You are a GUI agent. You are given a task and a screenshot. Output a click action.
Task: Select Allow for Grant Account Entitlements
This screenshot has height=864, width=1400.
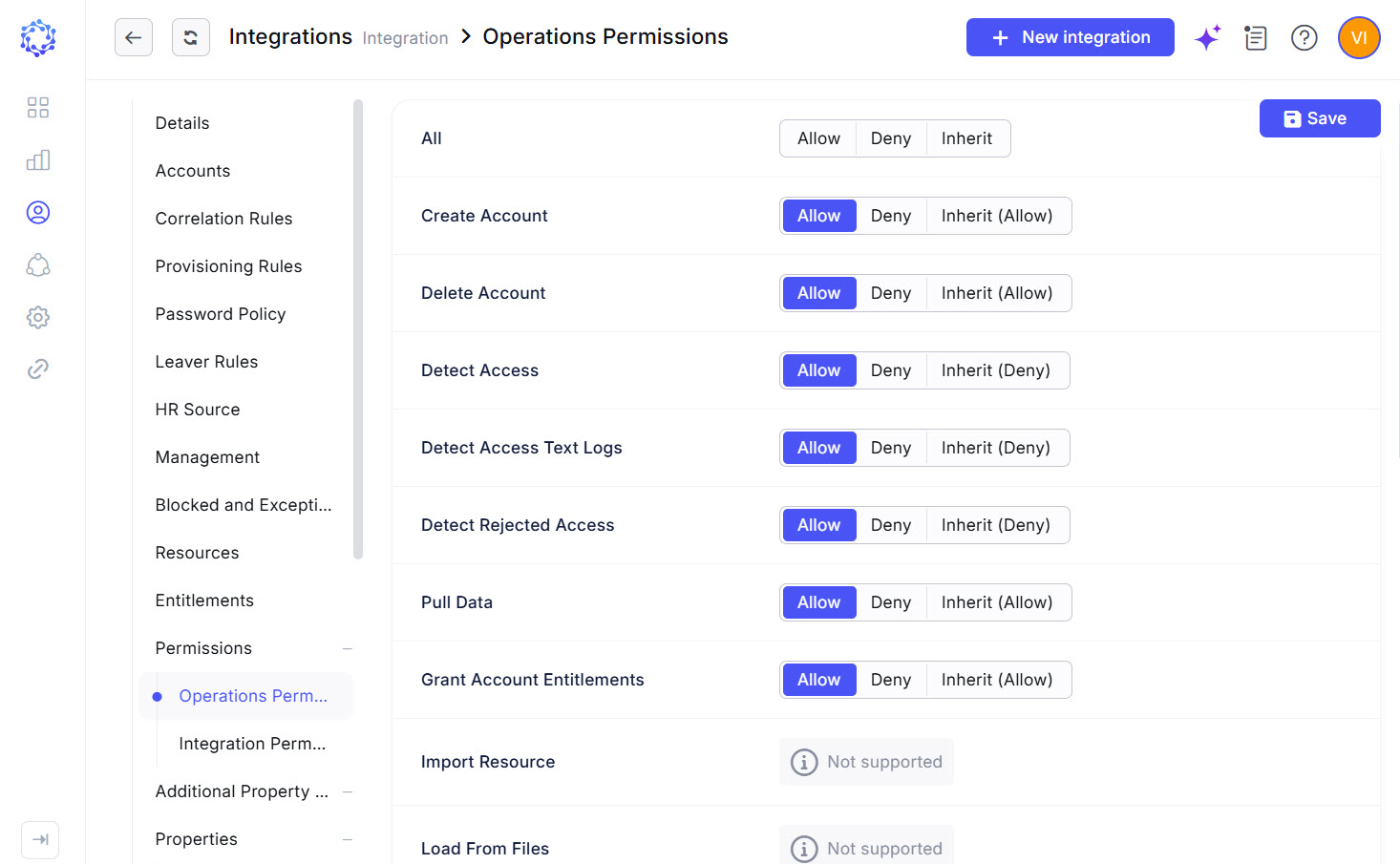tap(819, 680)
